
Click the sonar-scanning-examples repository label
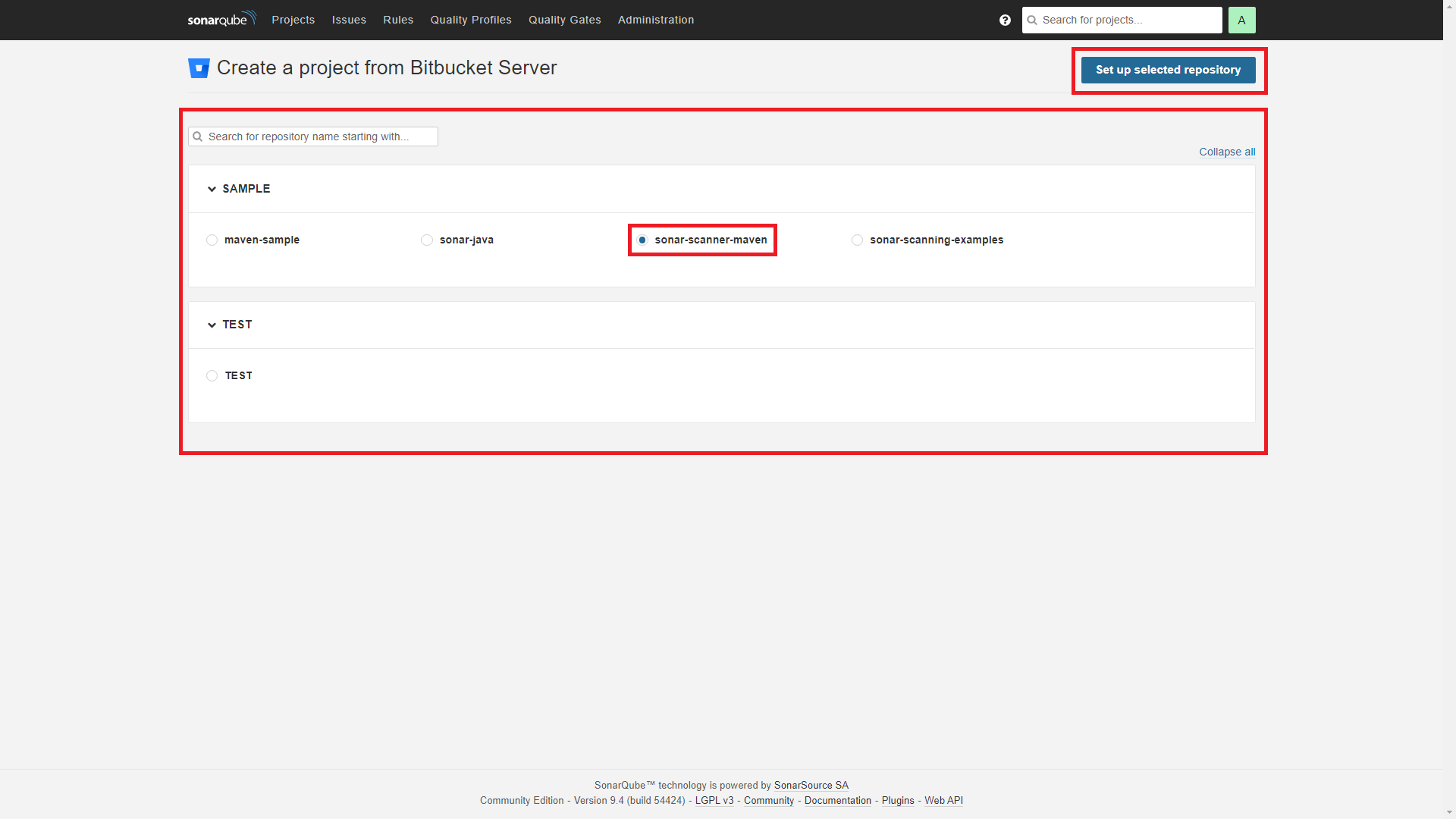[x=937, y=240]
